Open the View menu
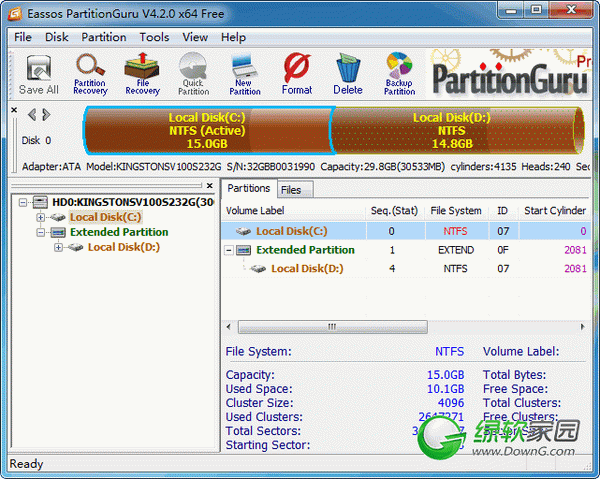This screenshot has width=600, height=479. (x=195, y=37)
